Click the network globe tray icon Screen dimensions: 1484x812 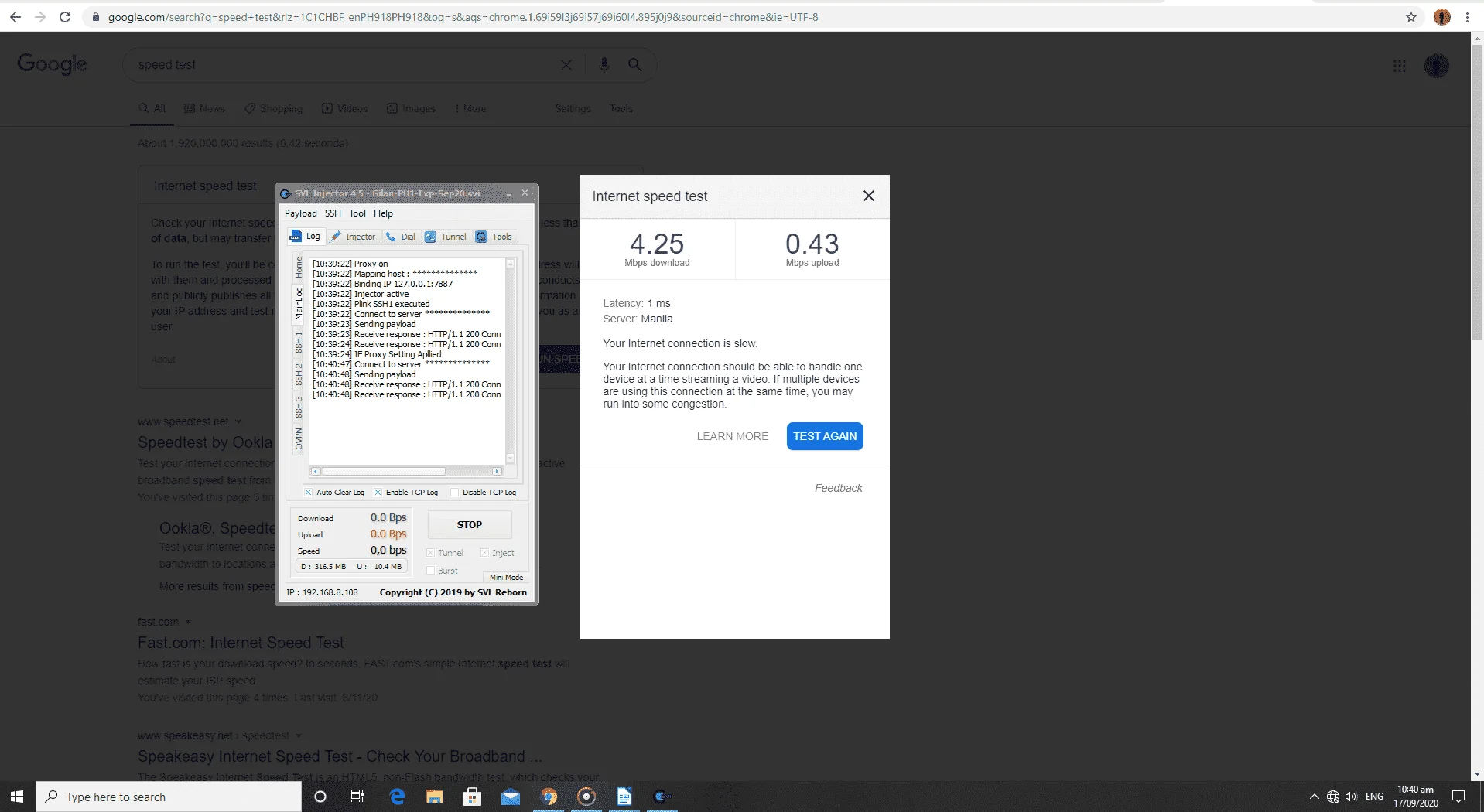(1333, 797)
